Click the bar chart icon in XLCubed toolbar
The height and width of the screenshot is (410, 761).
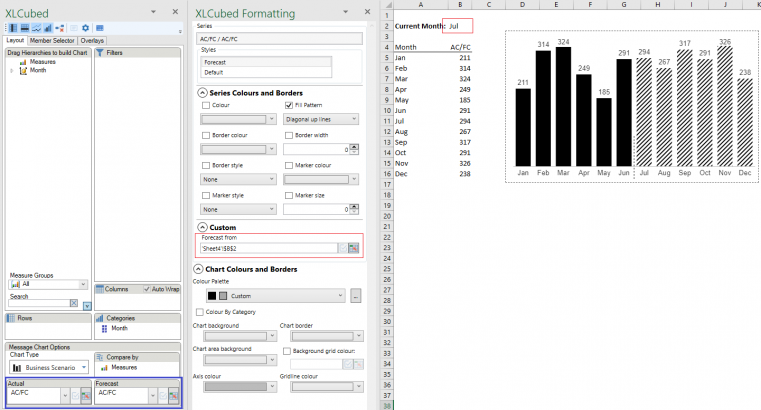48,28
